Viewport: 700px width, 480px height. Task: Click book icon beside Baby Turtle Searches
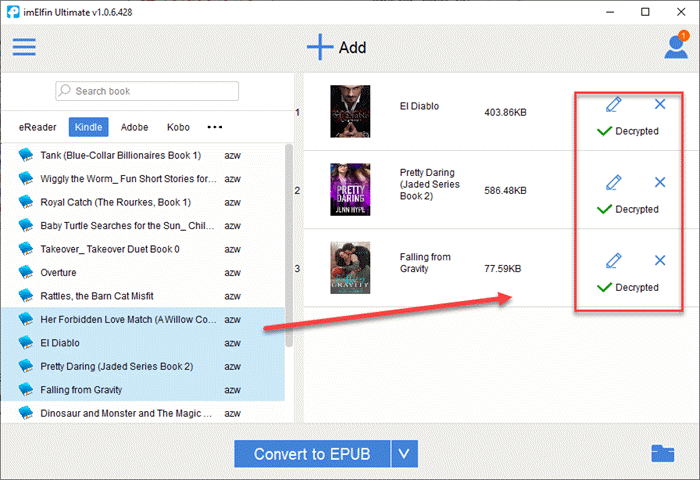26,225
